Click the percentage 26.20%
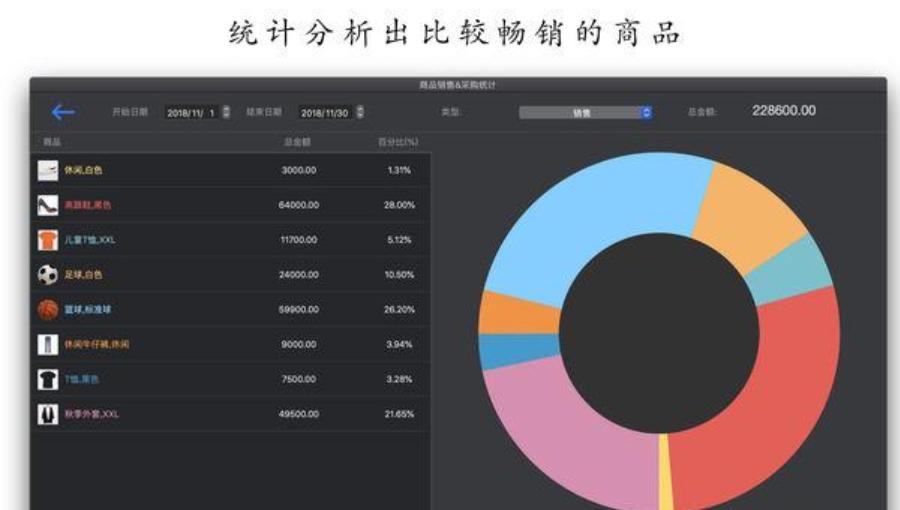Image resolution: width=900 pixels, height=510 pixels. pos(399,309)
